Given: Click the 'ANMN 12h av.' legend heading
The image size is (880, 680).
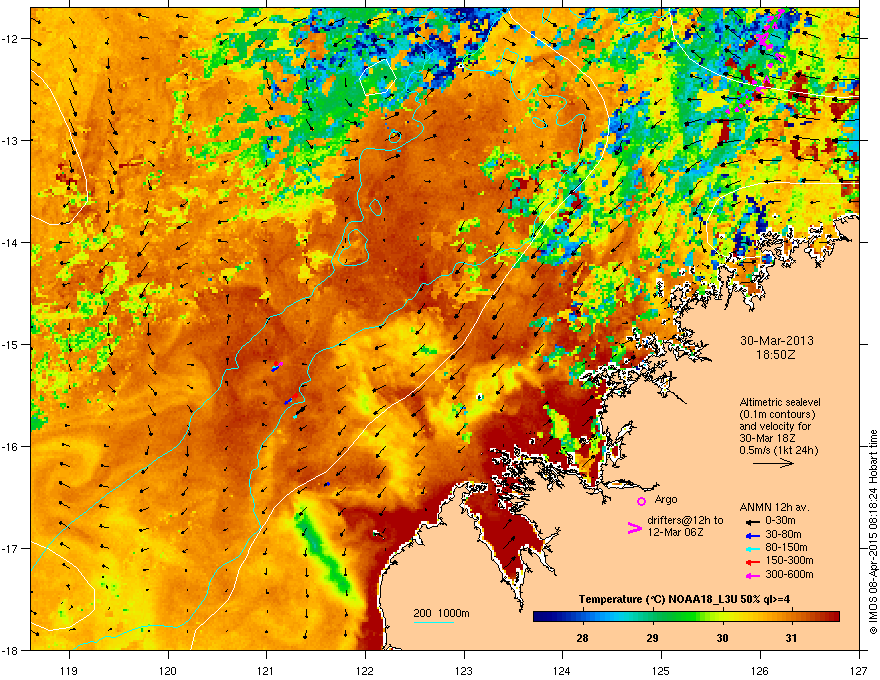Looking at the screenshot, I should 774,507.
